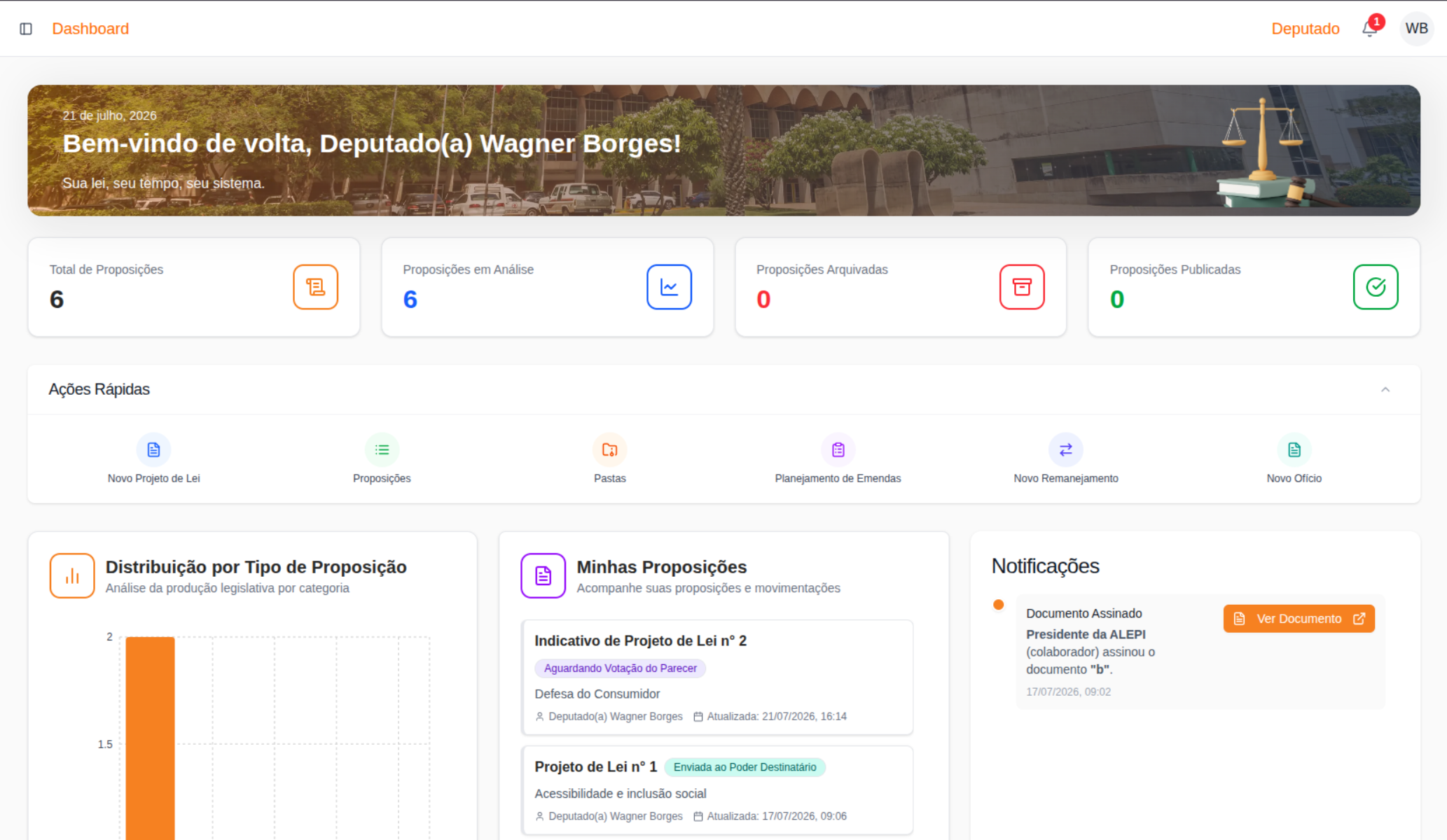1447x840 pixels.
Task: Click Atualizada: 17/07/2026, 09:06 date
Action: pos(777,816)
